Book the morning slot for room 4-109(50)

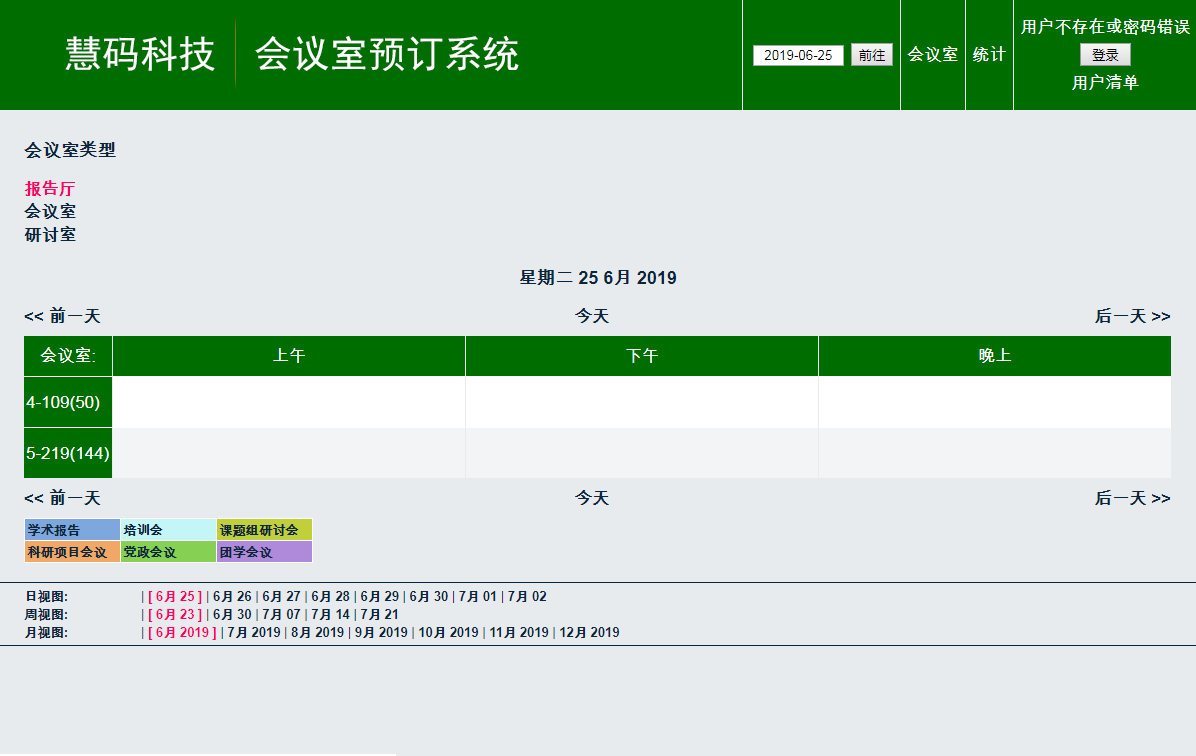point(289,402)
